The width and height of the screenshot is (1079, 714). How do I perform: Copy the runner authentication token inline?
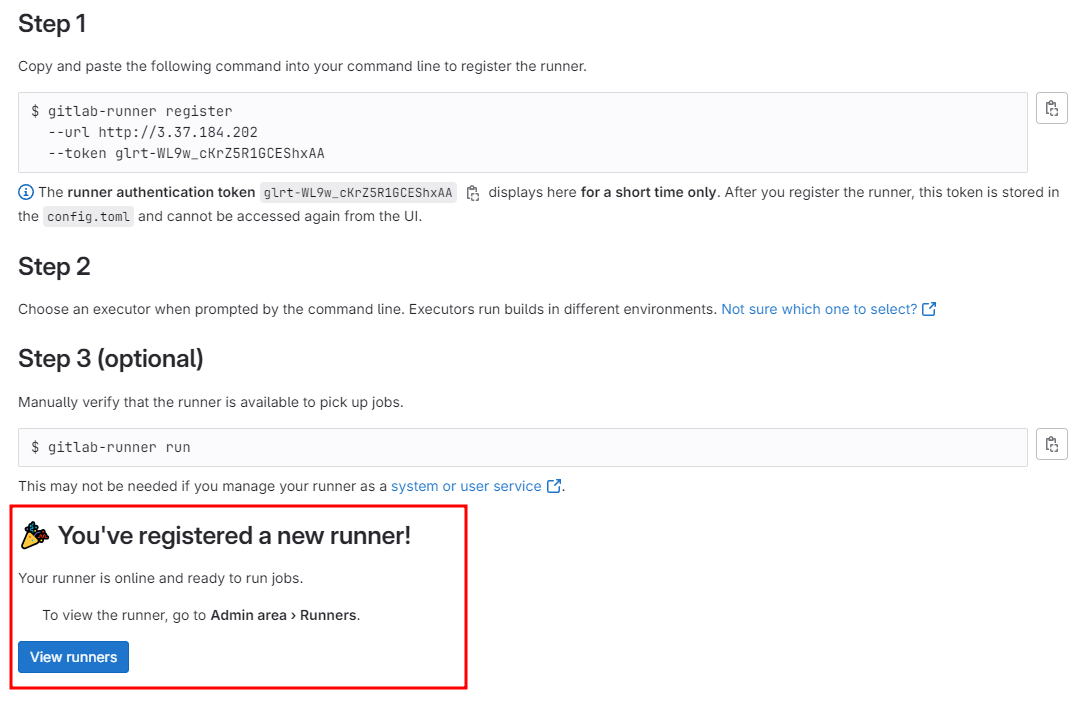[x=473, y=193]
